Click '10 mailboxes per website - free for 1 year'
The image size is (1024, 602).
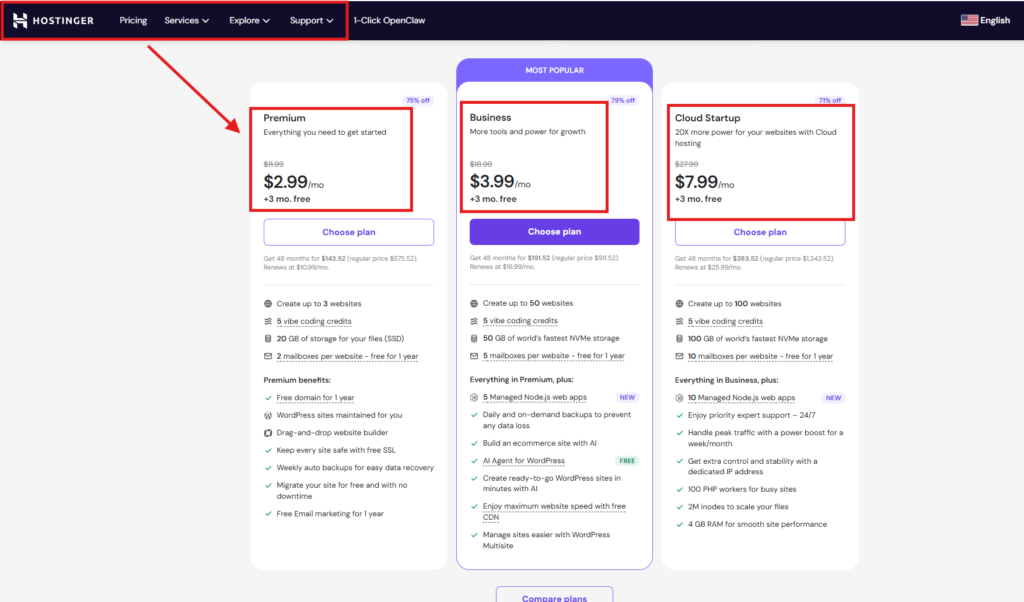click(x=760, y=356)
